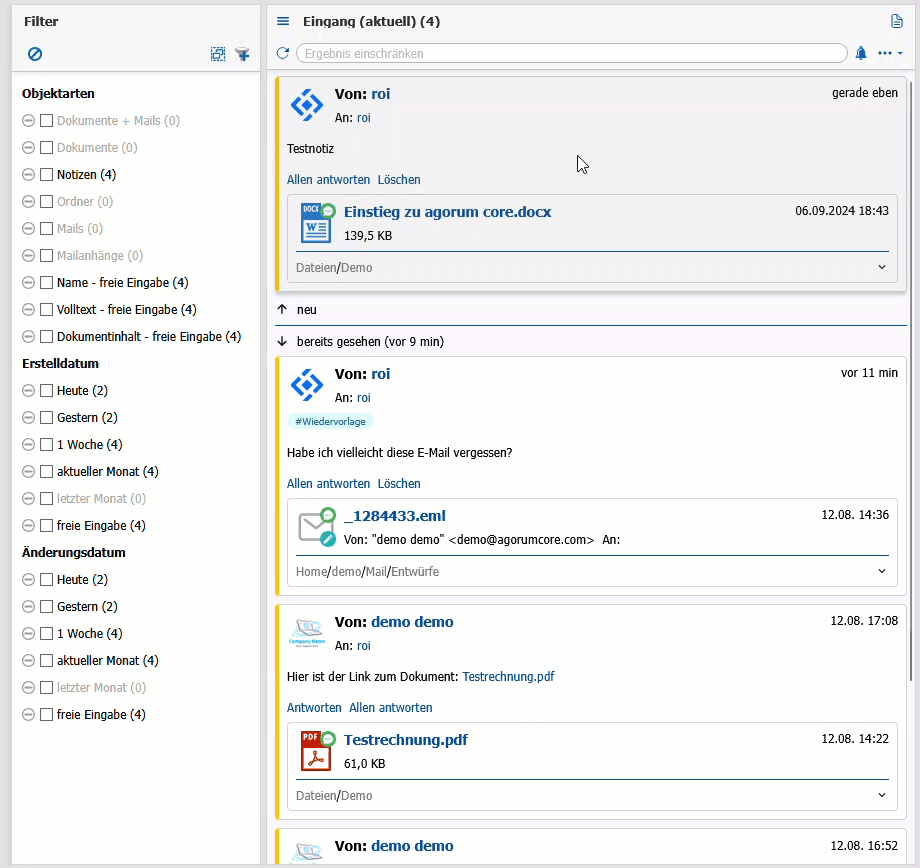Exclude Notizen (4) via minus icon

pos(28,174)
